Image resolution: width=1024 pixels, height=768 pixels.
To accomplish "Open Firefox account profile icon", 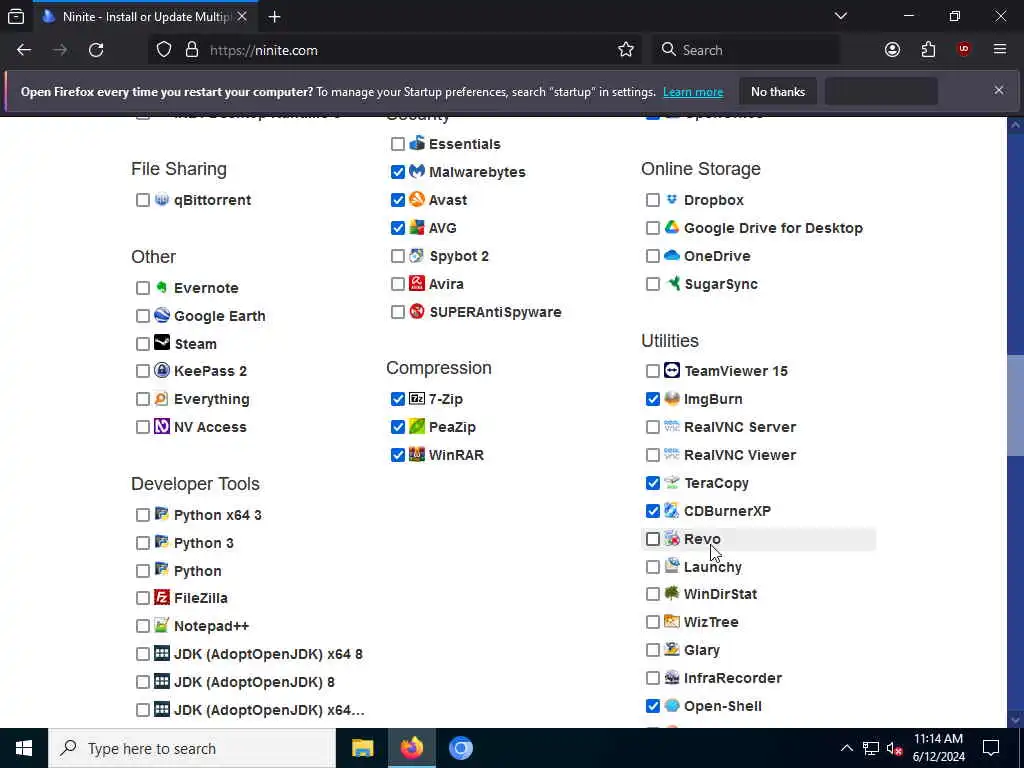I will (x=892, y=50).
